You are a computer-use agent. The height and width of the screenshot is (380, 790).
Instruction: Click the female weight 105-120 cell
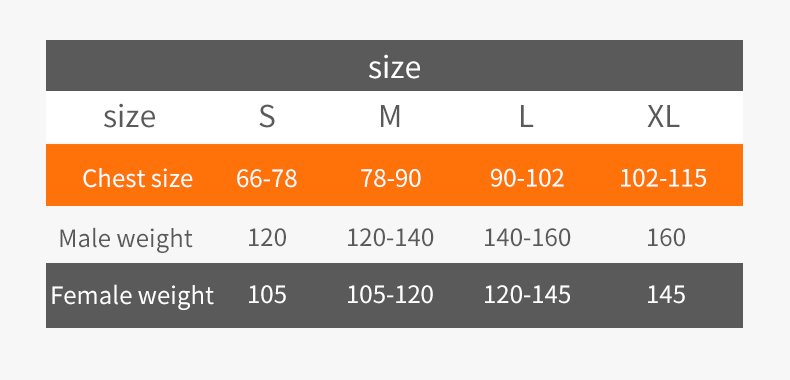(x=390, y=294)
